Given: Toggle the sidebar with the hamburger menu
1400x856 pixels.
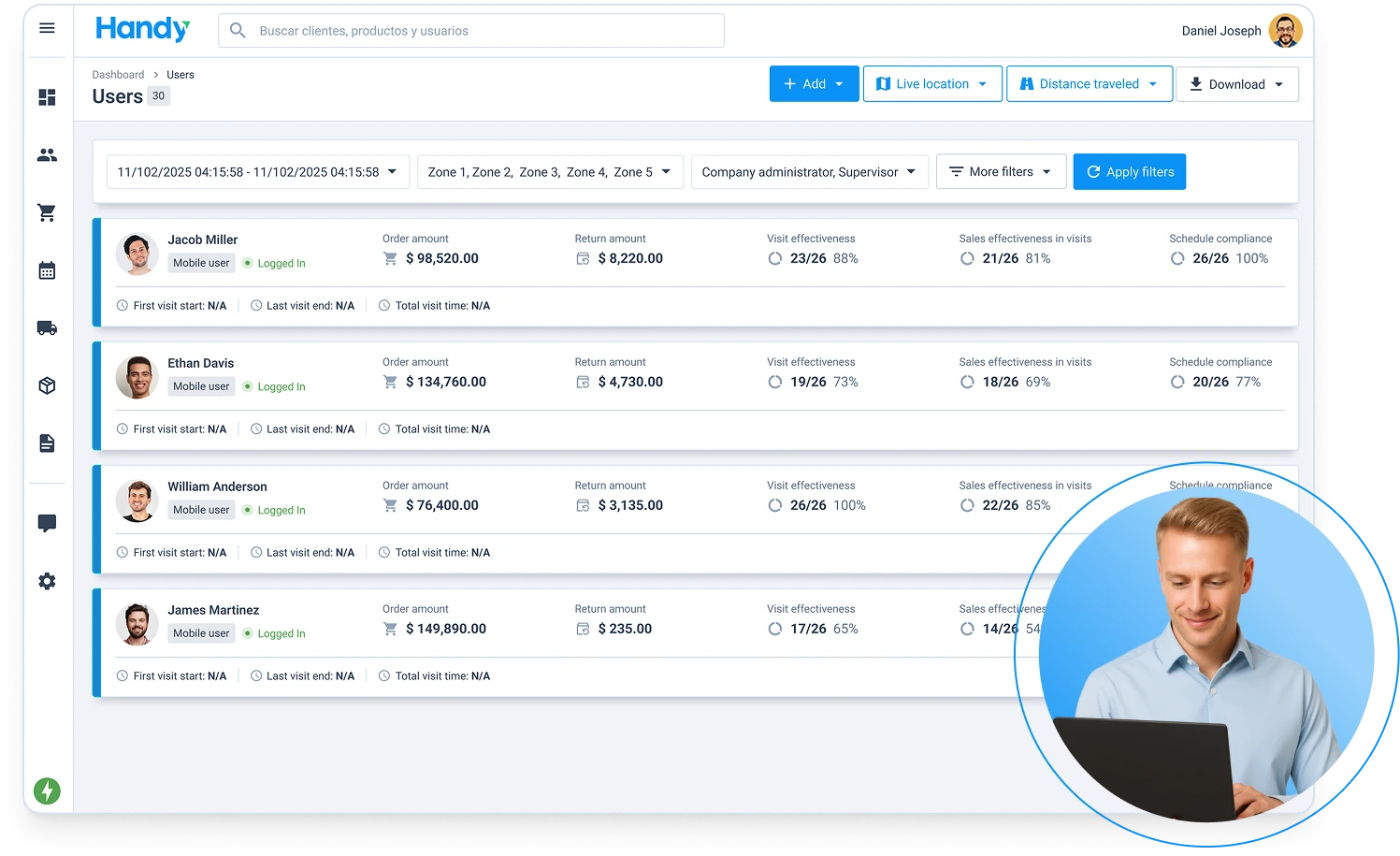Looking at the screenshot, I should (47, 28).
